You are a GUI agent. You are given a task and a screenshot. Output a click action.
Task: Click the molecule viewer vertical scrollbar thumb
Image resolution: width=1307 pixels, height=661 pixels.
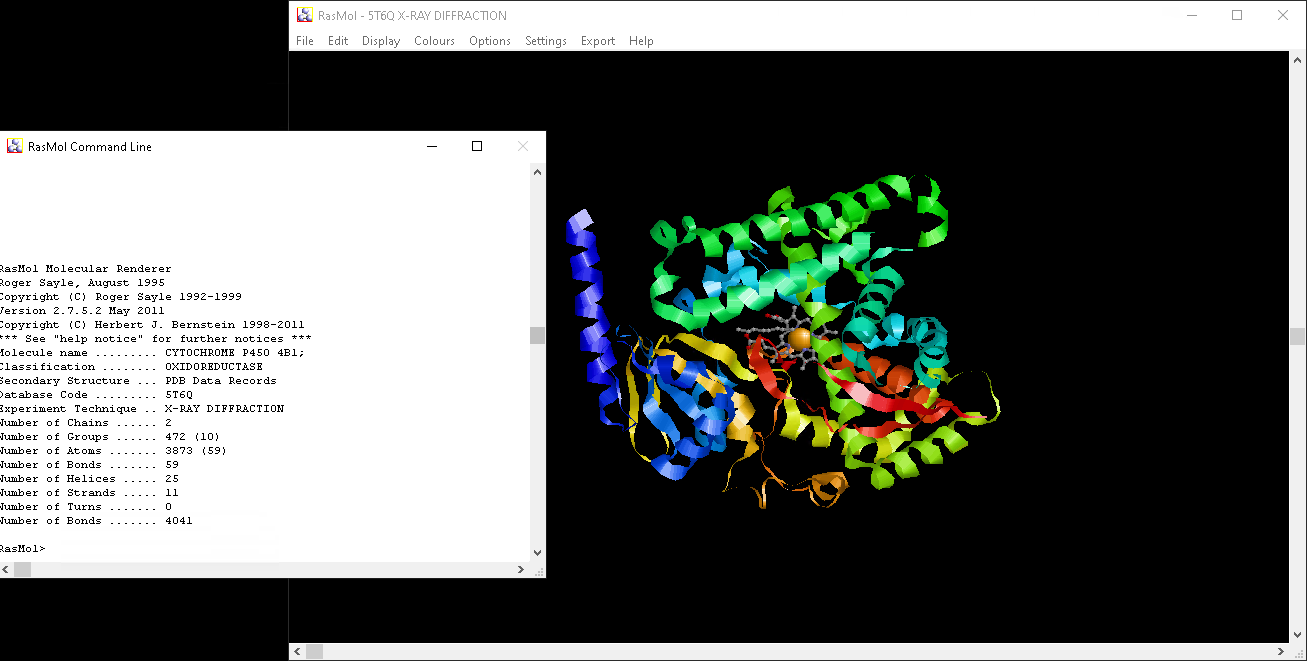coord(1298,336)
